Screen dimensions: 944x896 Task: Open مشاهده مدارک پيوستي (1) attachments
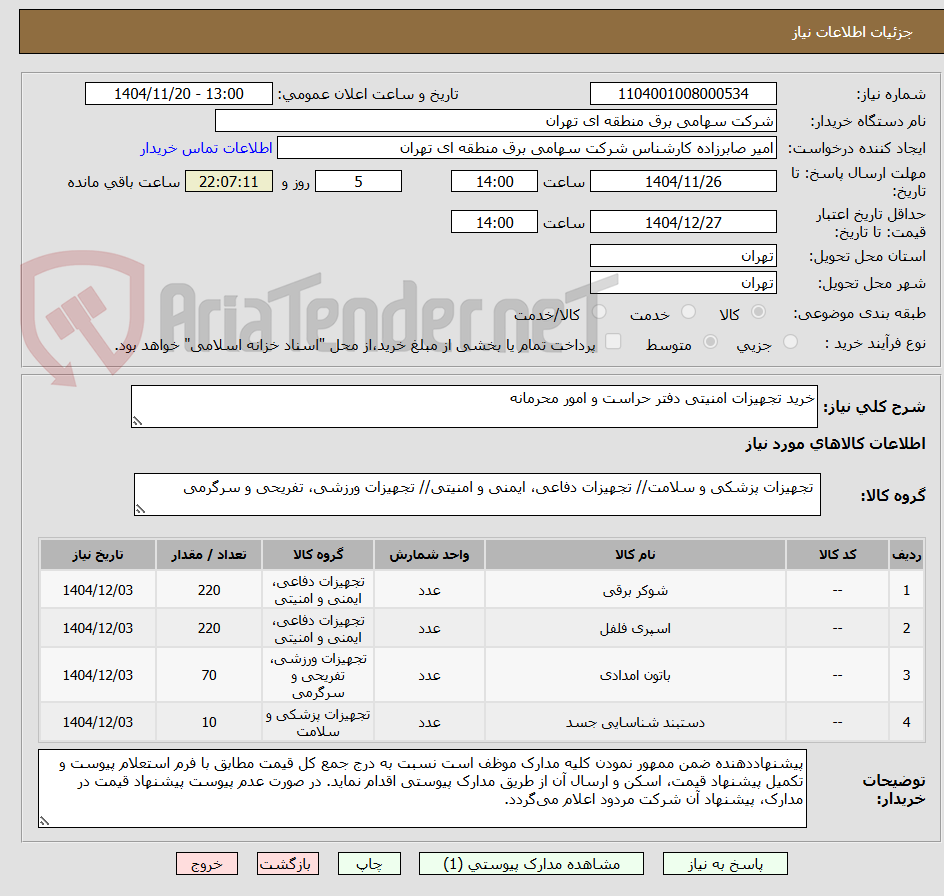pyautogui.click(x=531, y=863)
